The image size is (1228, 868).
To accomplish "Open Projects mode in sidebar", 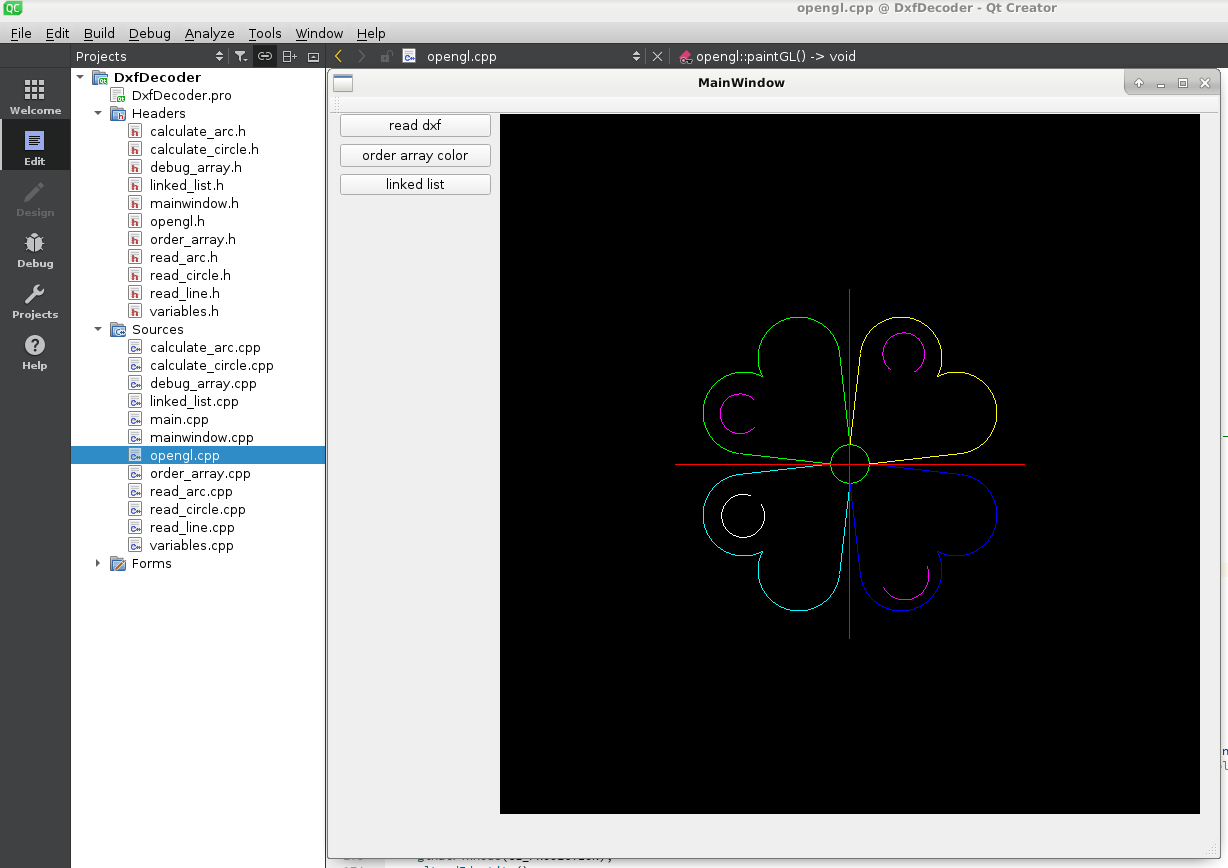I will pos(35,301).
